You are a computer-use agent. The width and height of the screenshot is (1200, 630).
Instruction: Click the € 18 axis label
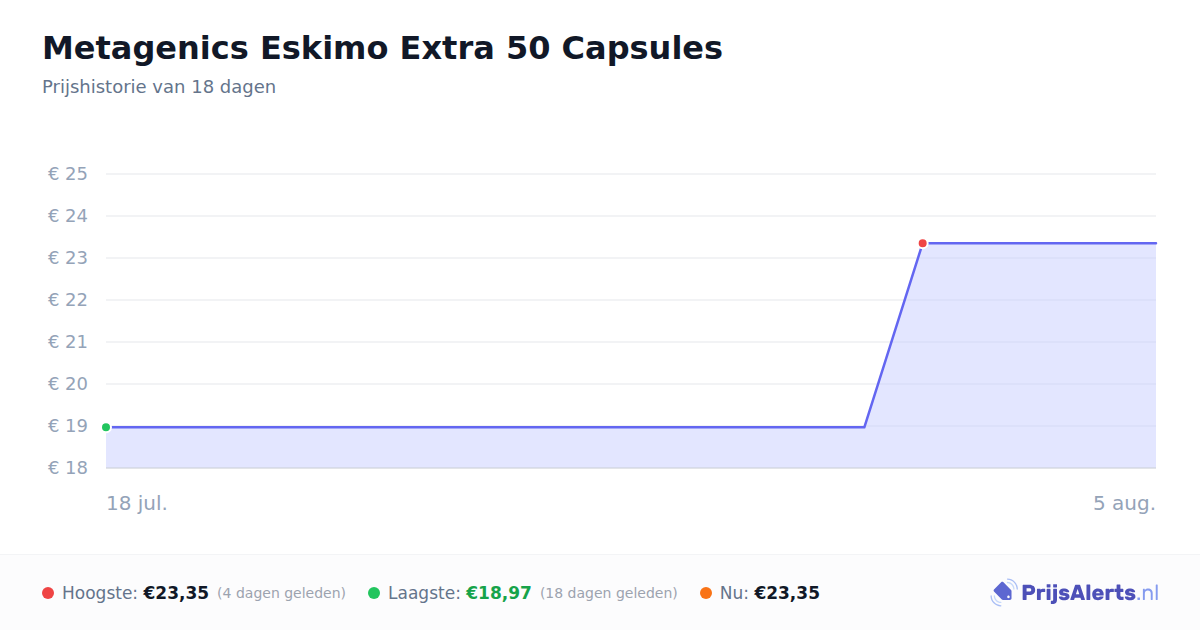68,468
